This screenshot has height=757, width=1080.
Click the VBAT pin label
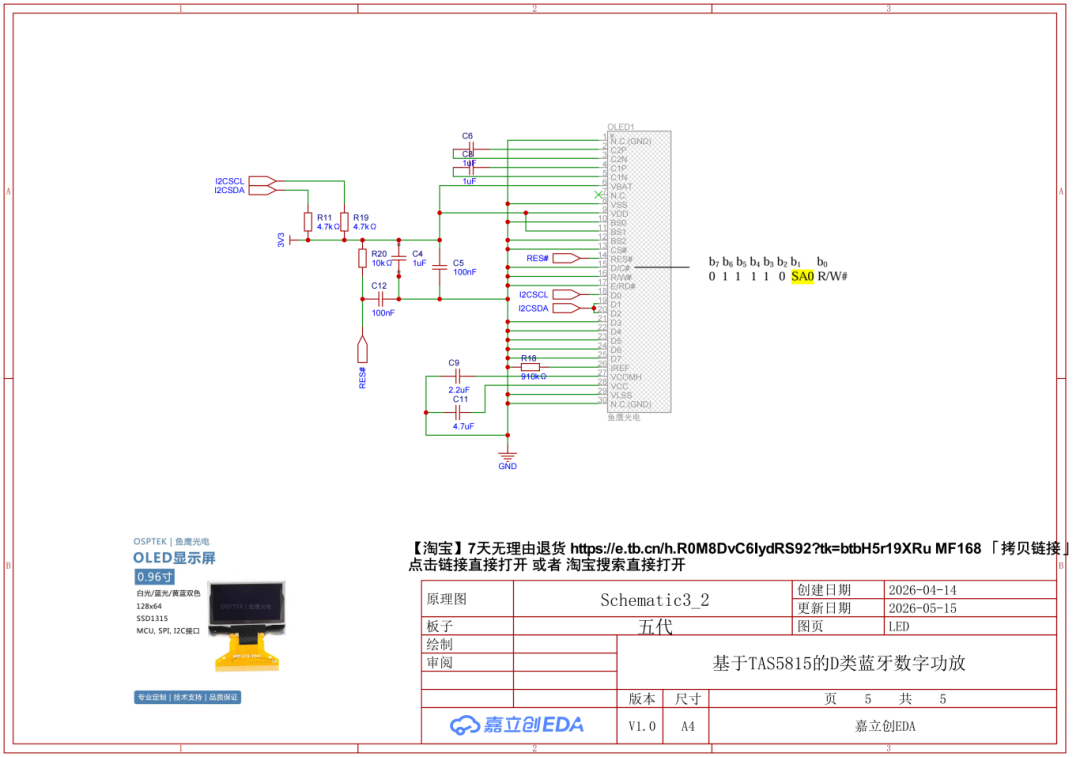pos(621,186)
